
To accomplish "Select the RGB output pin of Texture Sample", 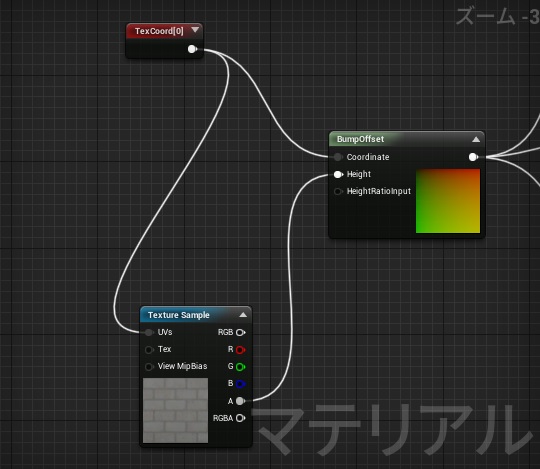I will tap(240, 332).
